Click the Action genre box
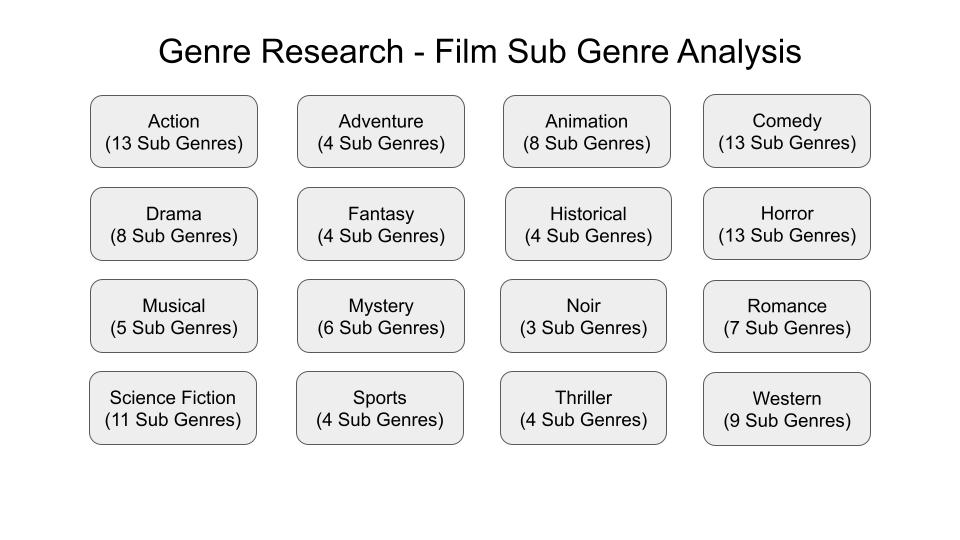The image size is (960, 540). point(174,132)
